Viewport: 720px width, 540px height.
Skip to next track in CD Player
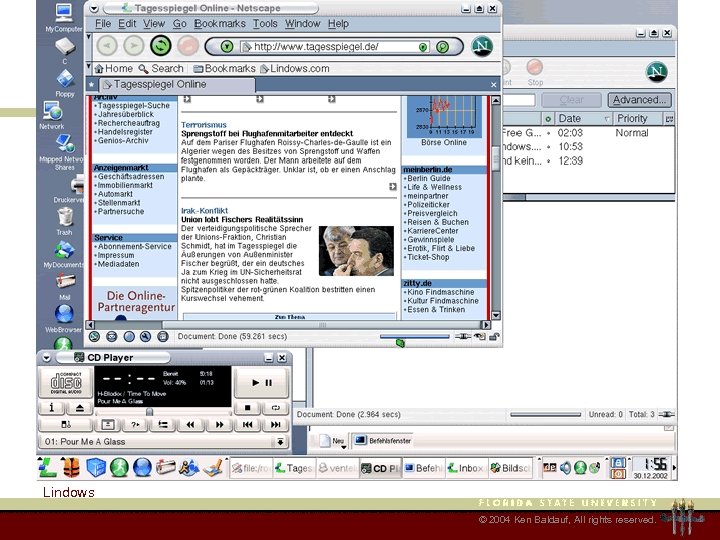click(276, 425)
